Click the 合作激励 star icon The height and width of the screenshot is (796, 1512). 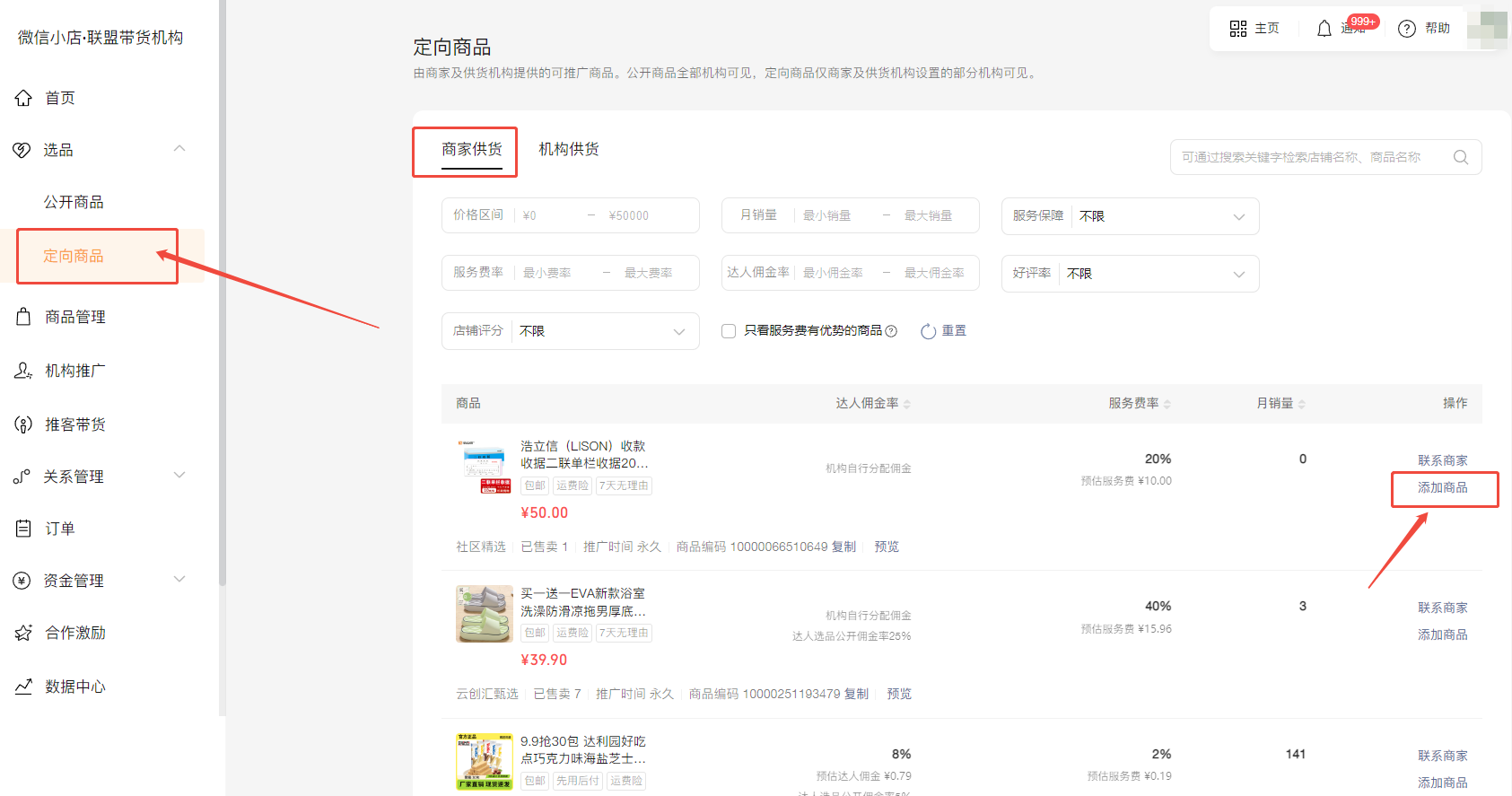coord(23,633)
